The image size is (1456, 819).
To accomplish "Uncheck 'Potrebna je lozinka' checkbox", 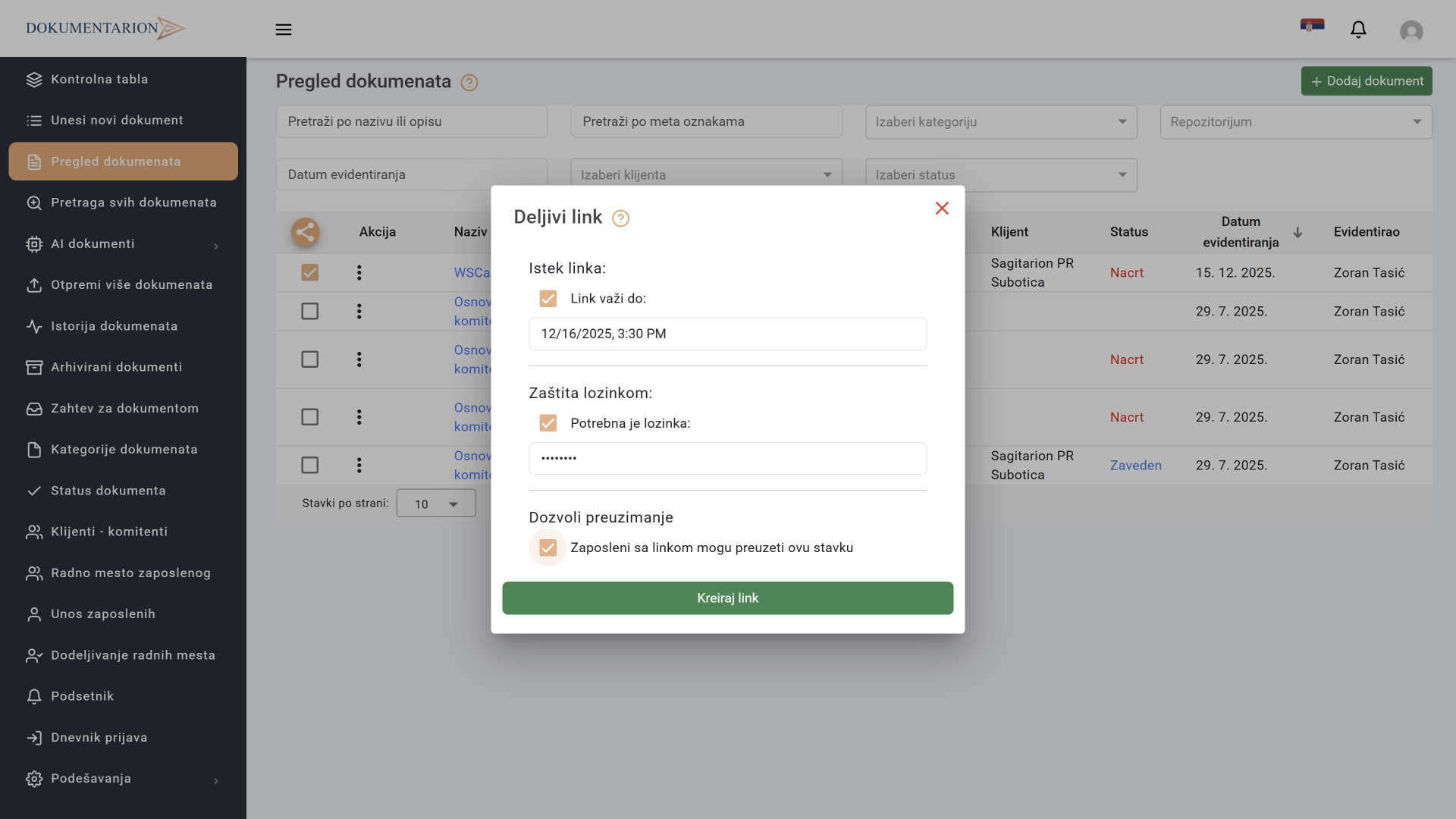I will point(548,423).
